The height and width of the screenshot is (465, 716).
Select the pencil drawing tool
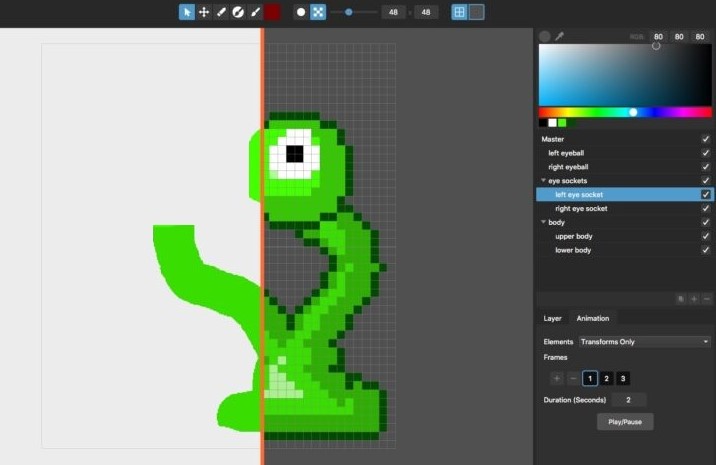pyautogui.click(x=221, y=12)
